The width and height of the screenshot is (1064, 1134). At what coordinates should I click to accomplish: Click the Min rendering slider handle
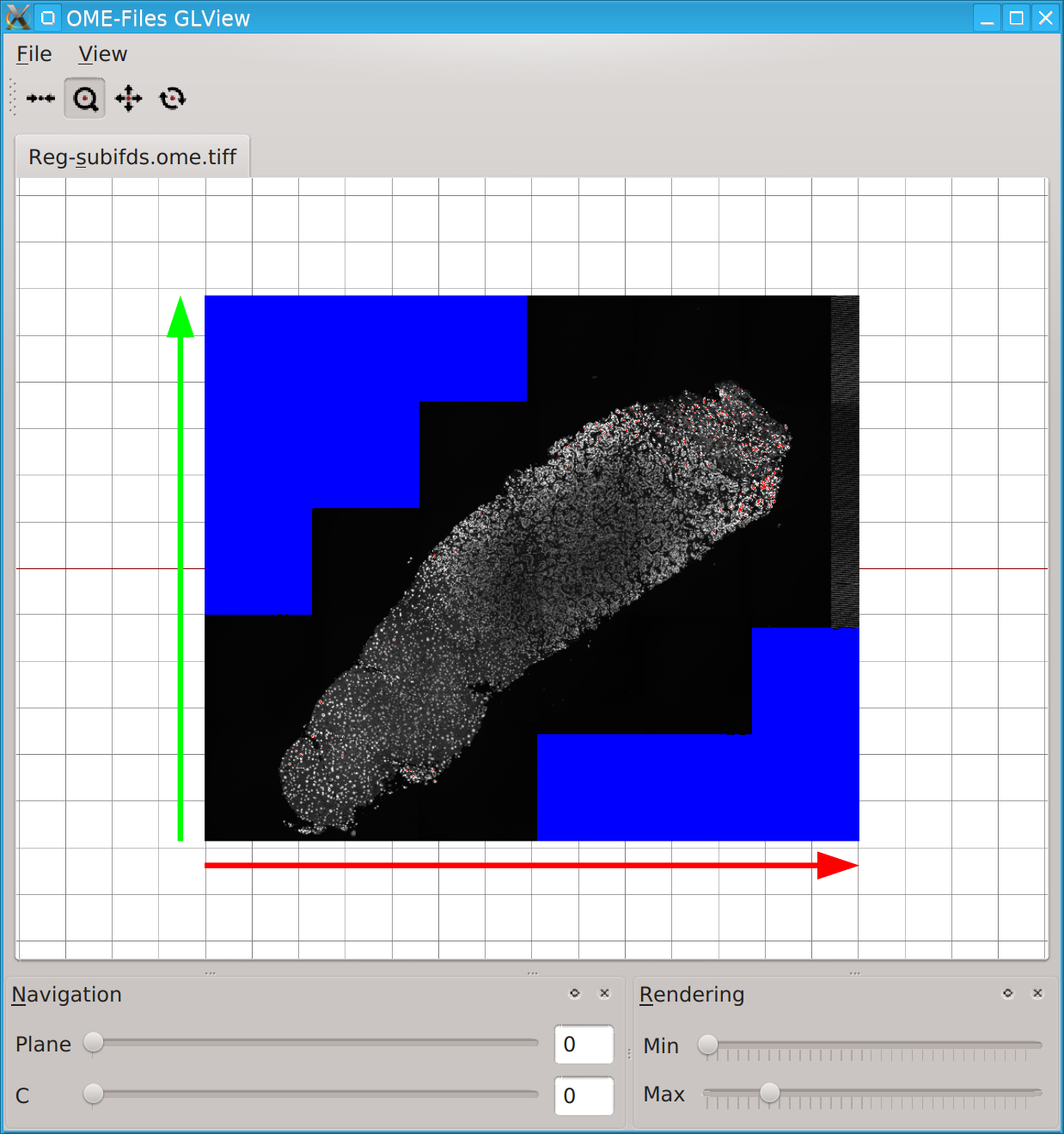pyautogui.click(x=708, y=1045)
